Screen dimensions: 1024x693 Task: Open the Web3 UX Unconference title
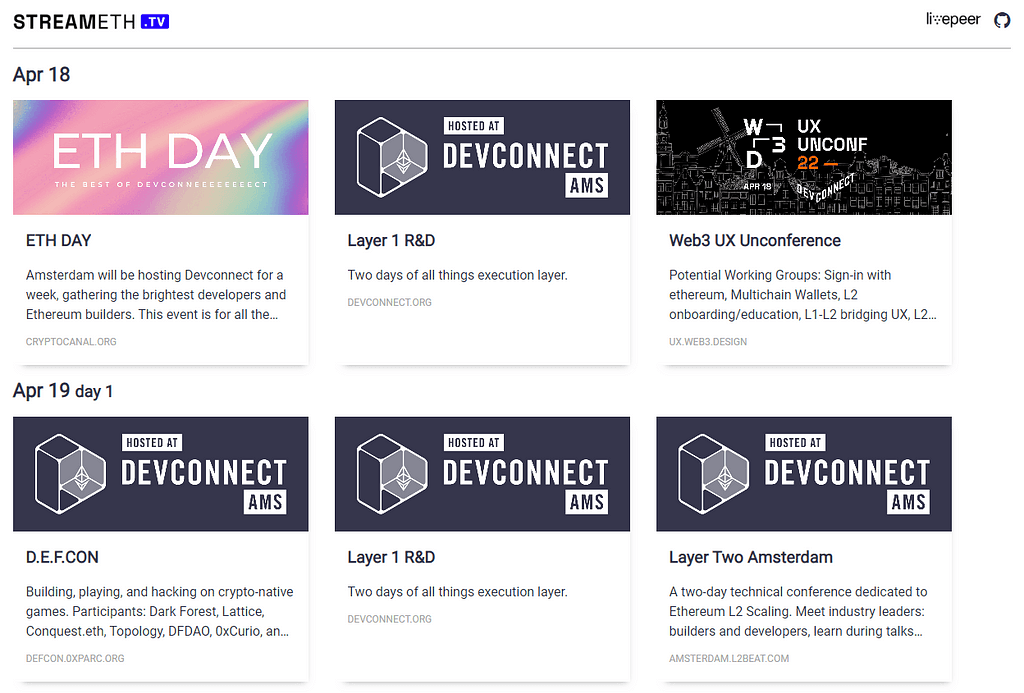pyautogui.click(x=754, y=241)
